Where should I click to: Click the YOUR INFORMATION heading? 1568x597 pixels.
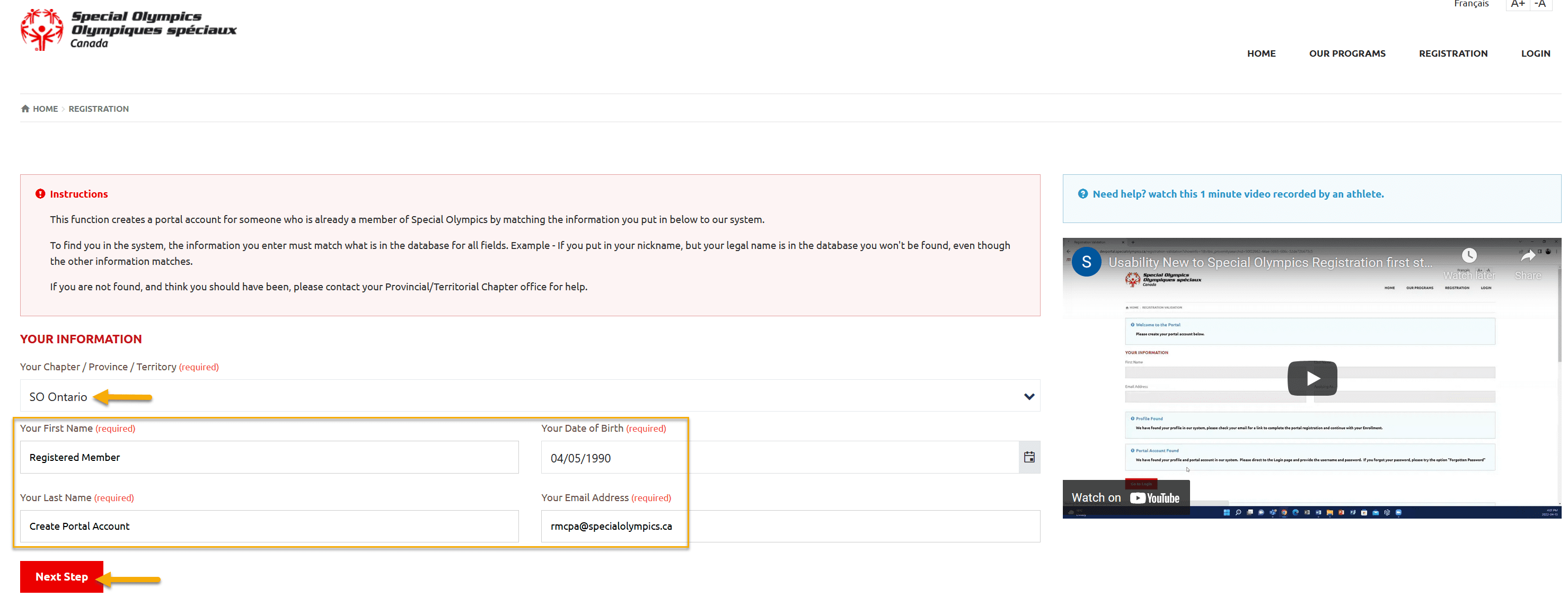point(81,339)
